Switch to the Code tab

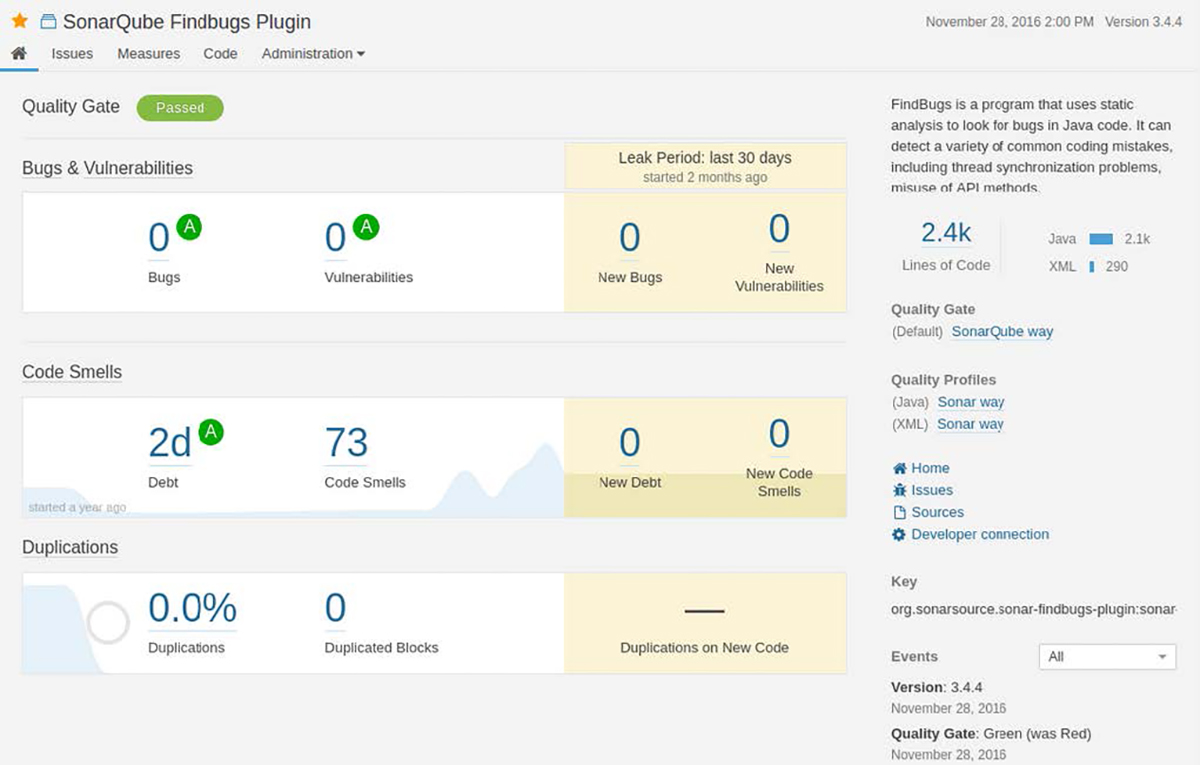point(220,53)
